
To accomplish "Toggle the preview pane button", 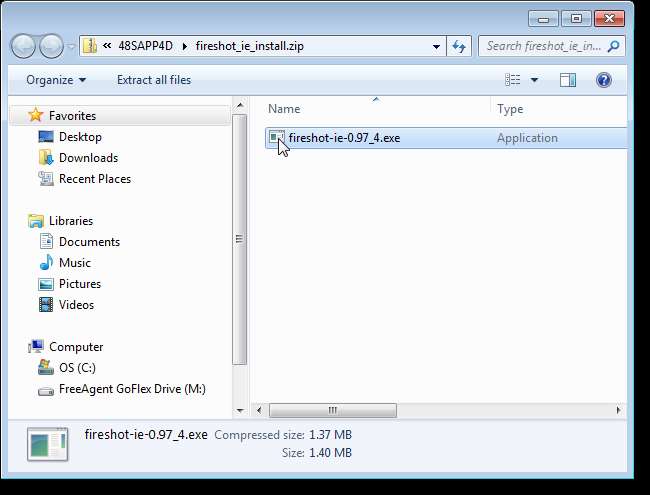I will coord(568,80).
